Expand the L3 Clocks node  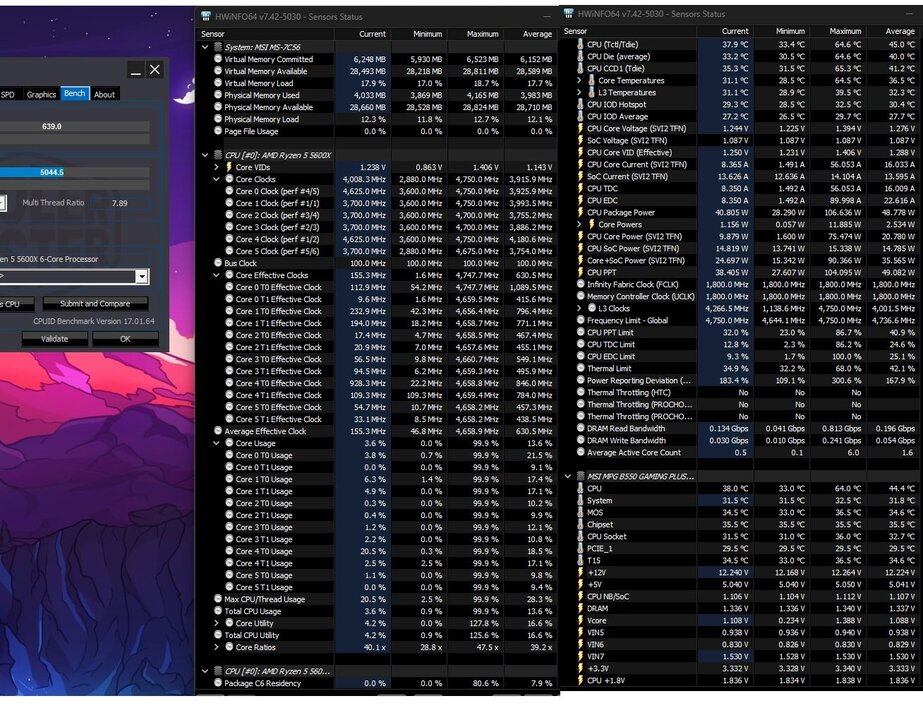pos(579,309)
